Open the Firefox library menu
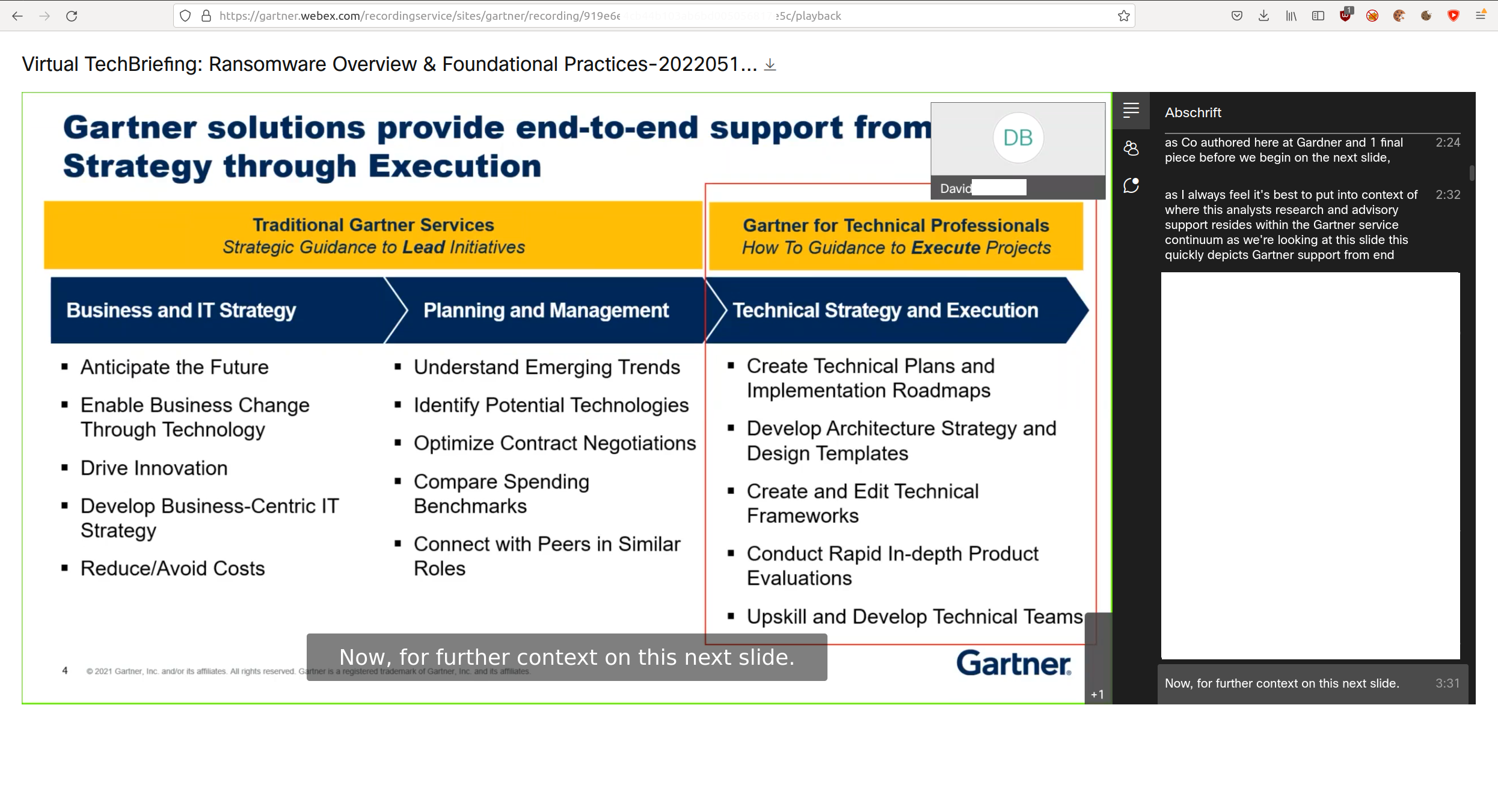Viewport: 1498px width, 812px height. (1291, 16)
